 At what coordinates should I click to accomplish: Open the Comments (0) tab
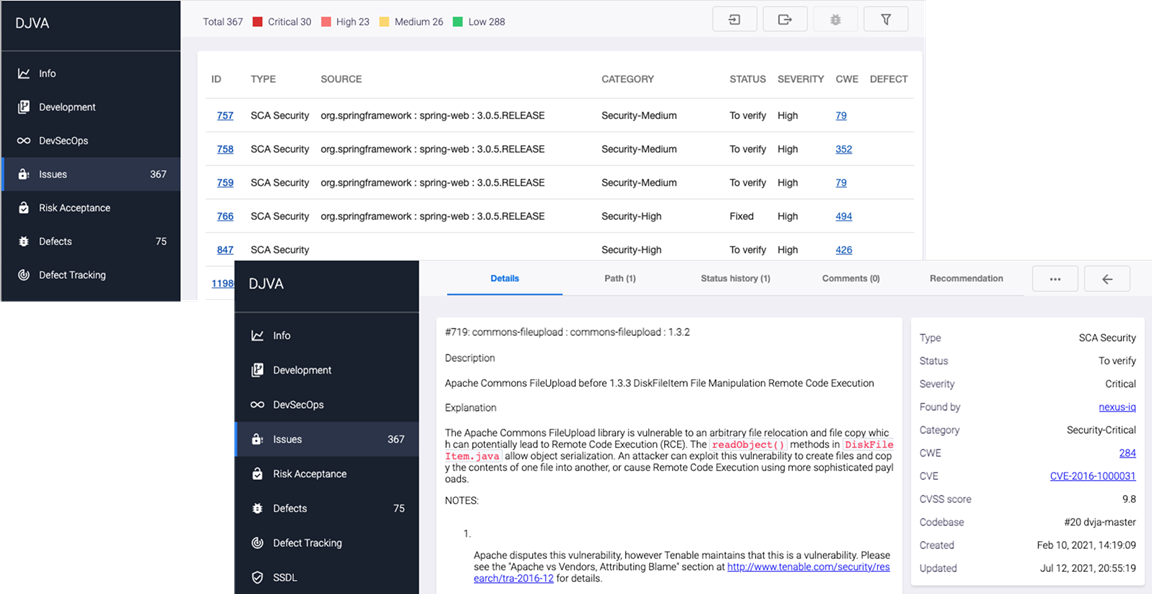pos(850,279)
